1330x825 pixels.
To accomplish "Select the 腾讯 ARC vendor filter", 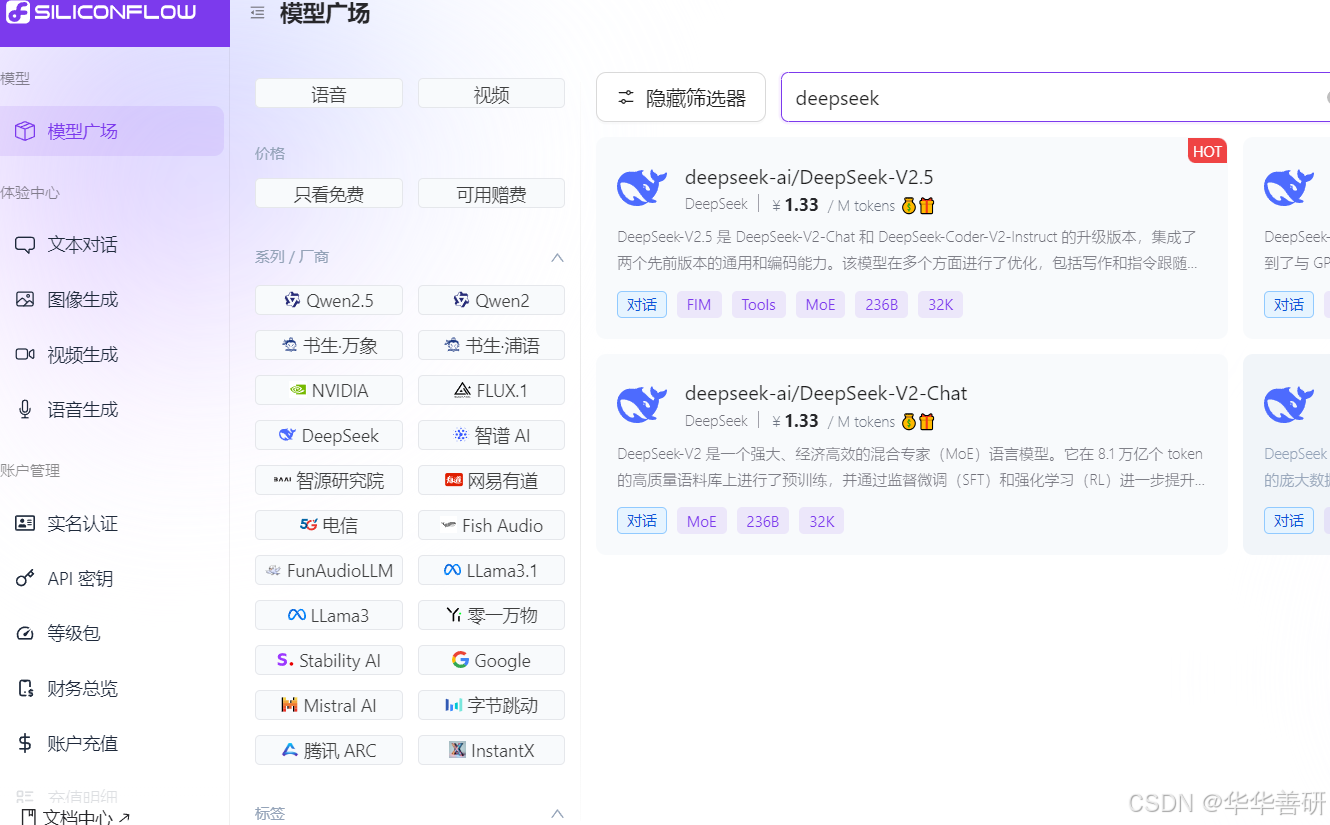I will (x=329, y=750).
